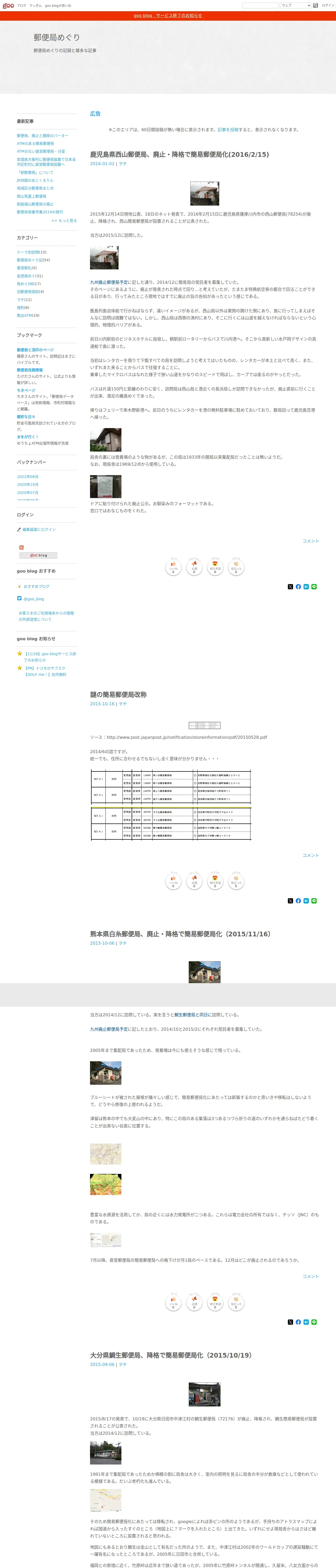Open post title 熊本県白糸郵便局、廃止・降格で簡易郵便局化
Viewport: 336px width, 1568px height.
tap(181, 934)
